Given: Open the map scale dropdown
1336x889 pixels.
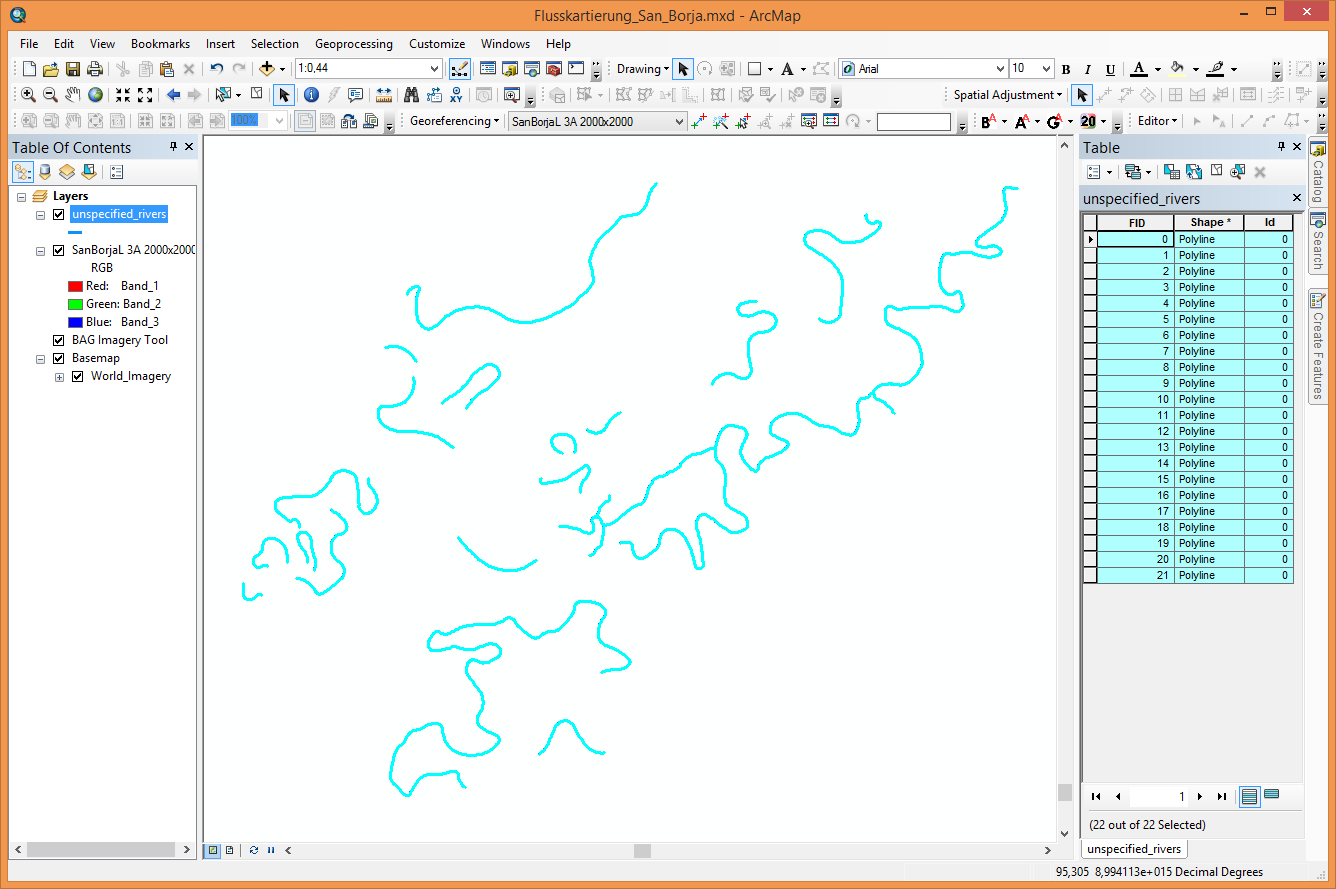Looking at the screenshot, I should (433, 68).
